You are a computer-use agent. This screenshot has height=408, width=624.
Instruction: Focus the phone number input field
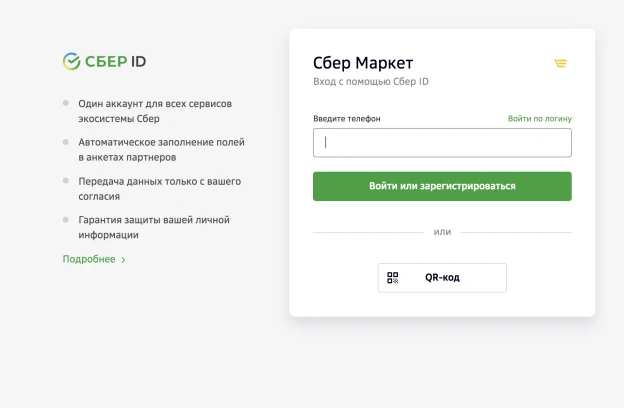[x=442, y=143]
